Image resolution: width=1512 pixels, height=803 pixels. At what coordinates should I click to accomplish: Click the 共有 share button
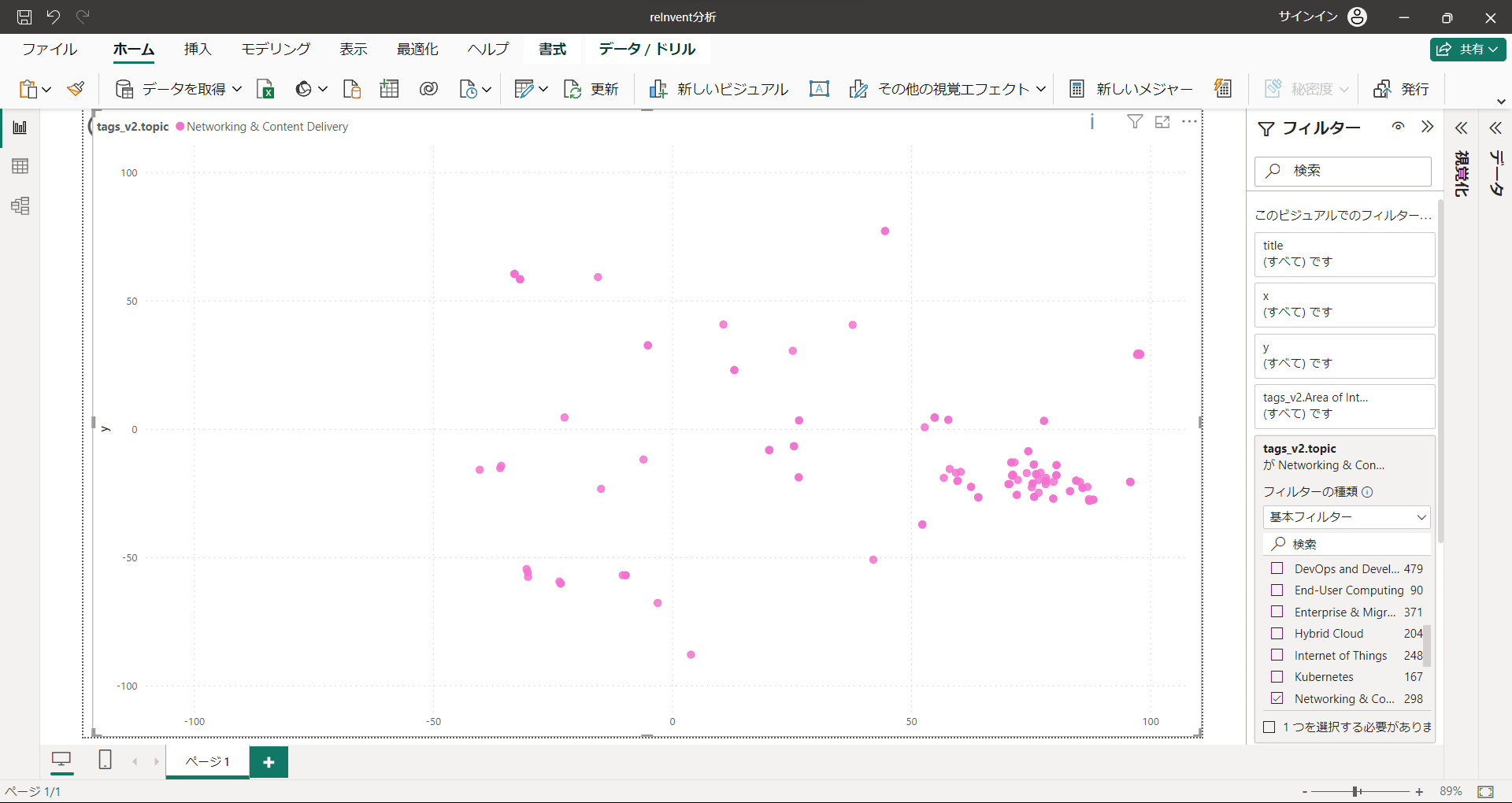pyautogui.click(x=1468, y=49)
